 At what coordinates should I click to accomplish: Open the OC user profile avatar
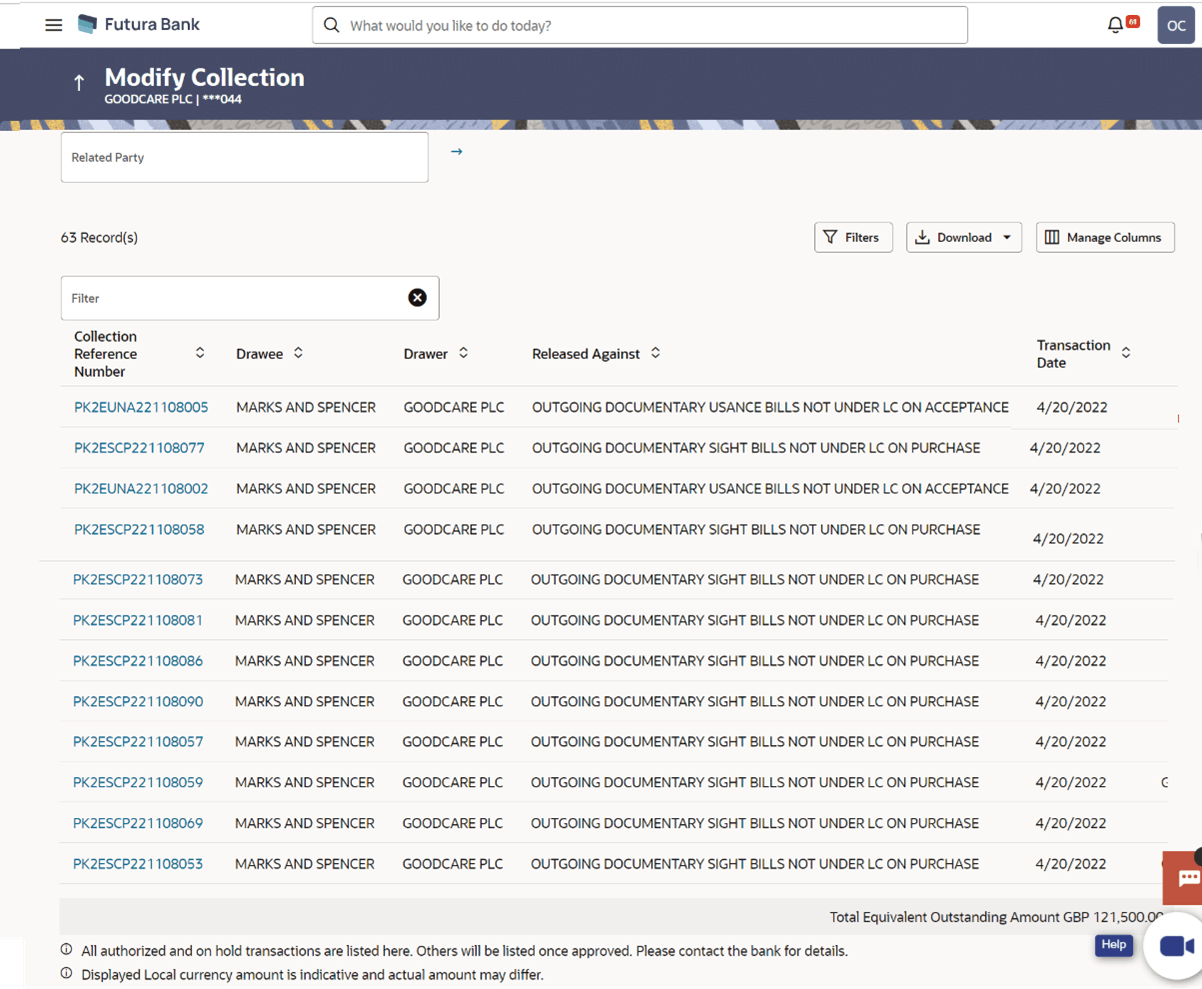(1176, 26)
